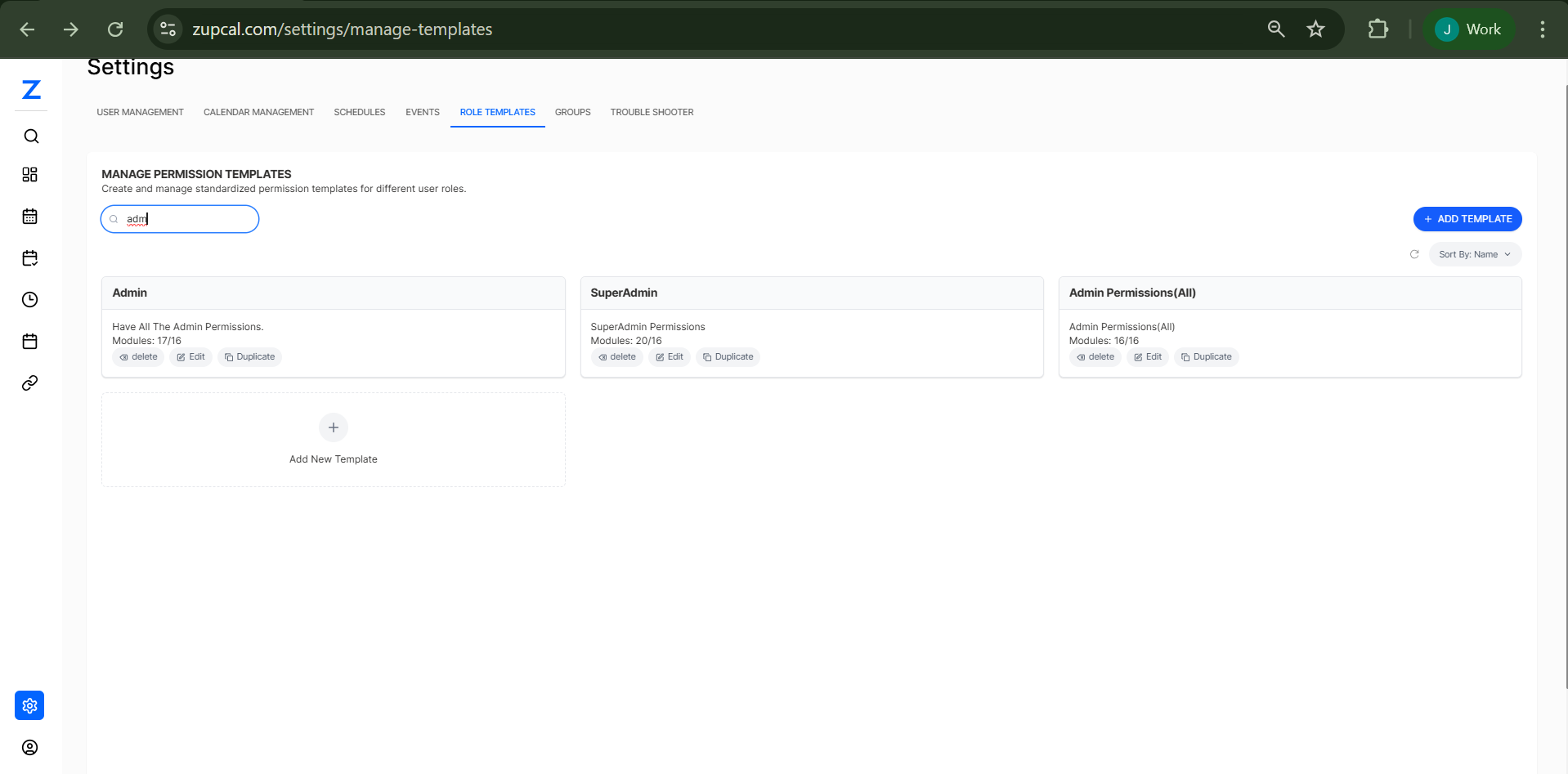
Task: Open the settings gear in sidebar
Action: tap(29, 705)
